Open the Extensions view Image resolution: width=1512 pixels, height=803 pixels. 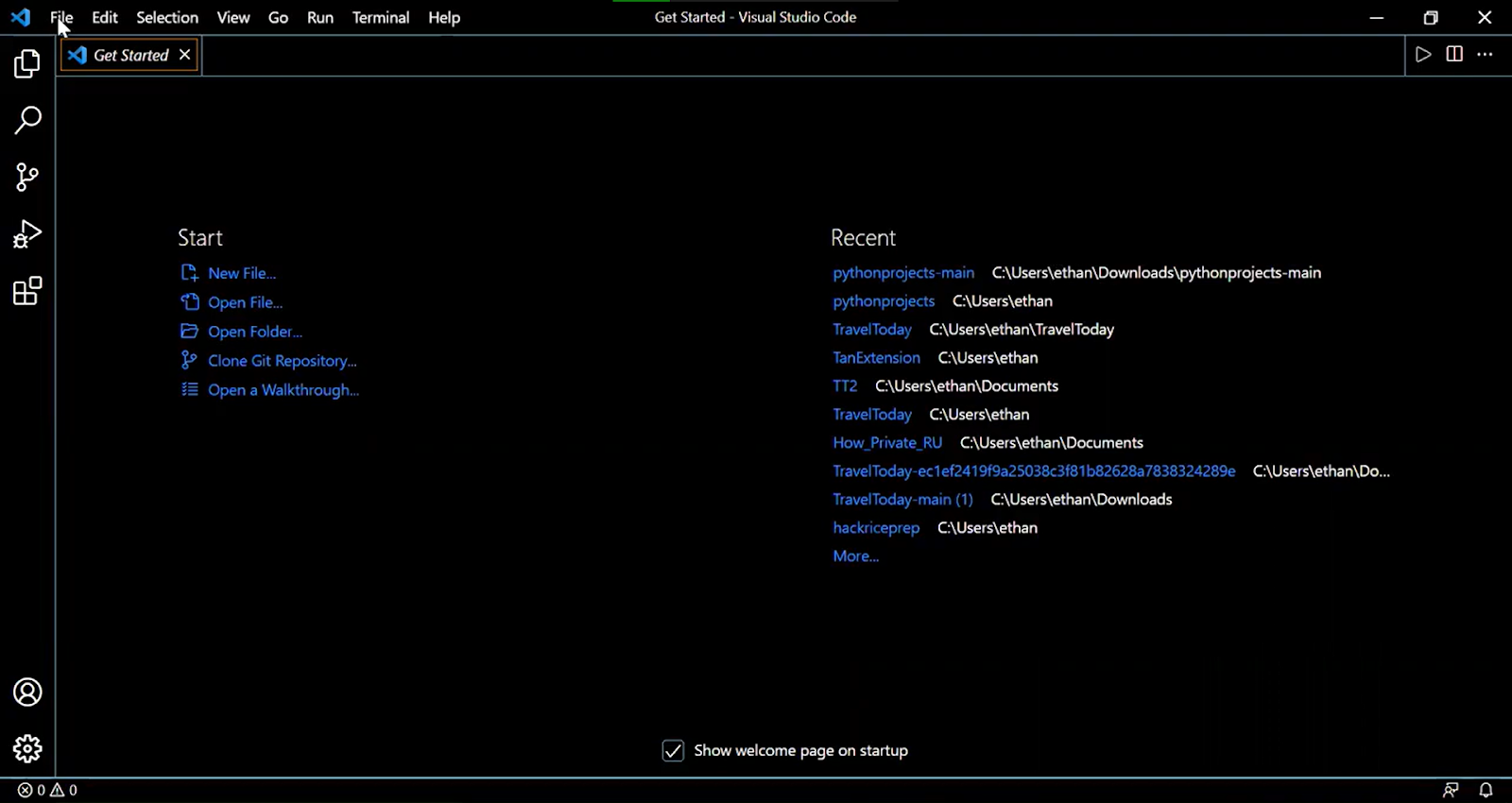27,291
